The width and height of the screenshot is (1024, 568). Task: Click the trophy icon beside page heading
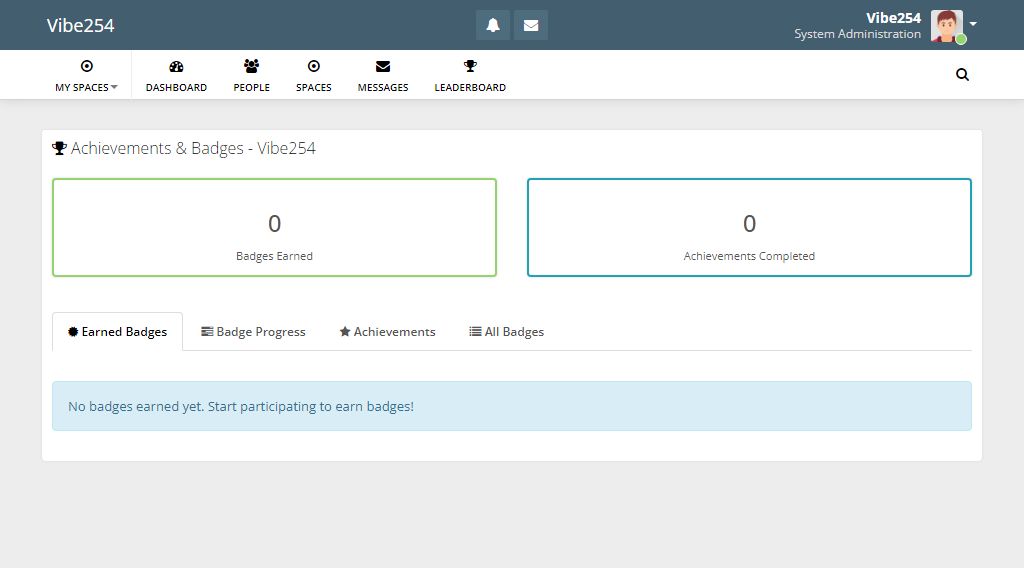tap(59, 148)
